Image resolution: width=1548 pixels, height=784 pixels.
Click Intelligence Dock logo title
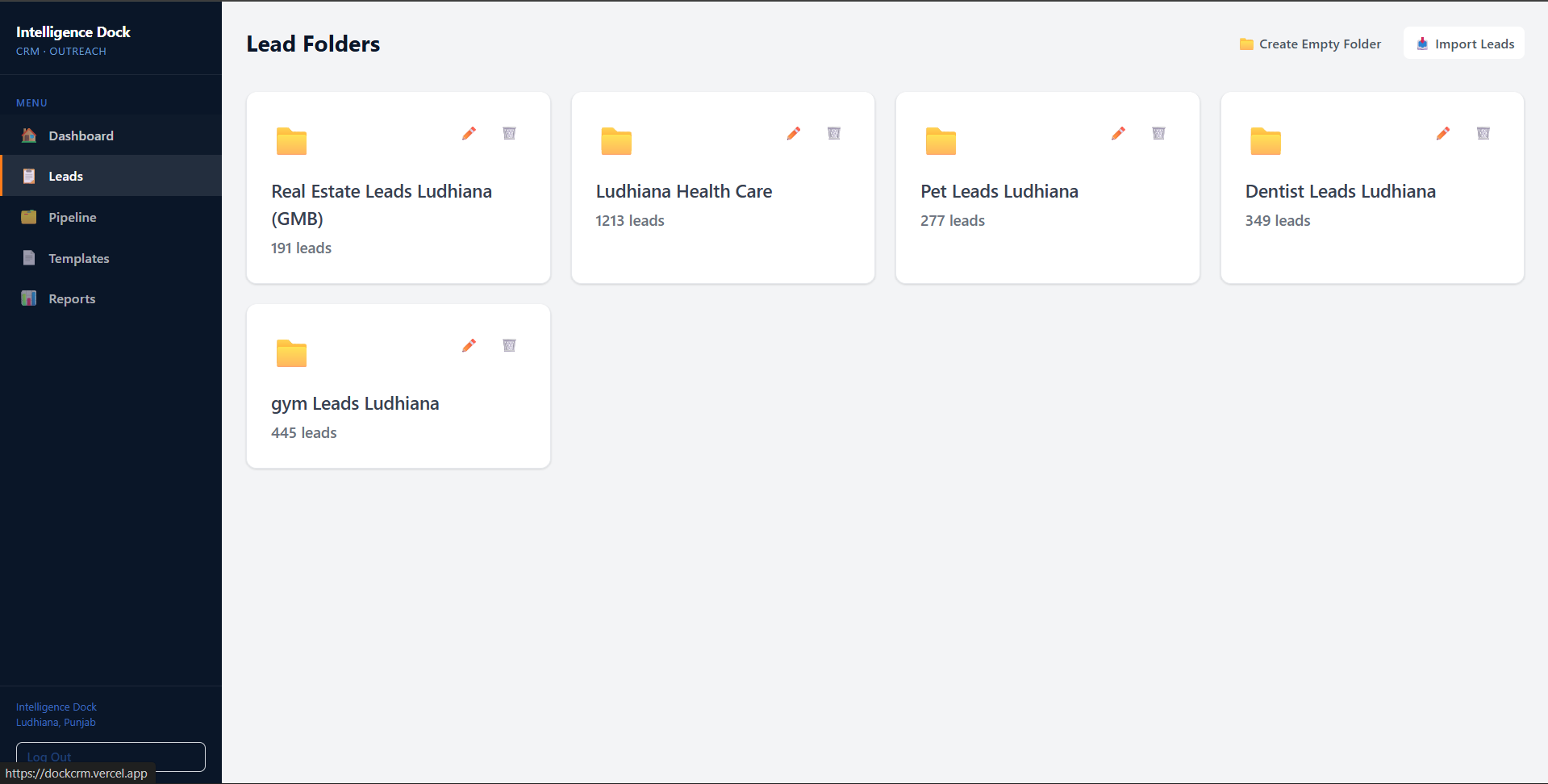(x=73, y=31)
